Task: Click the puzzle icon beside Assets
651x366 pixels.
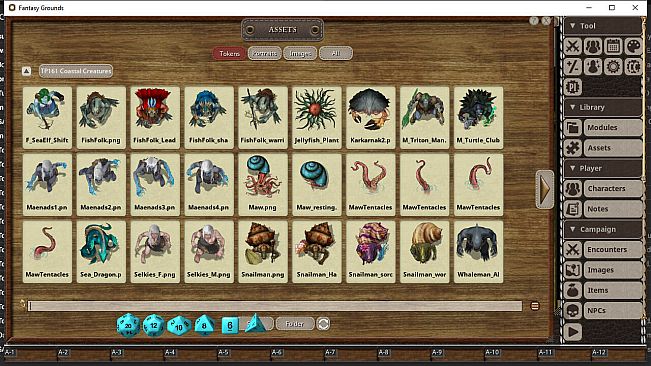Action: 573,148
